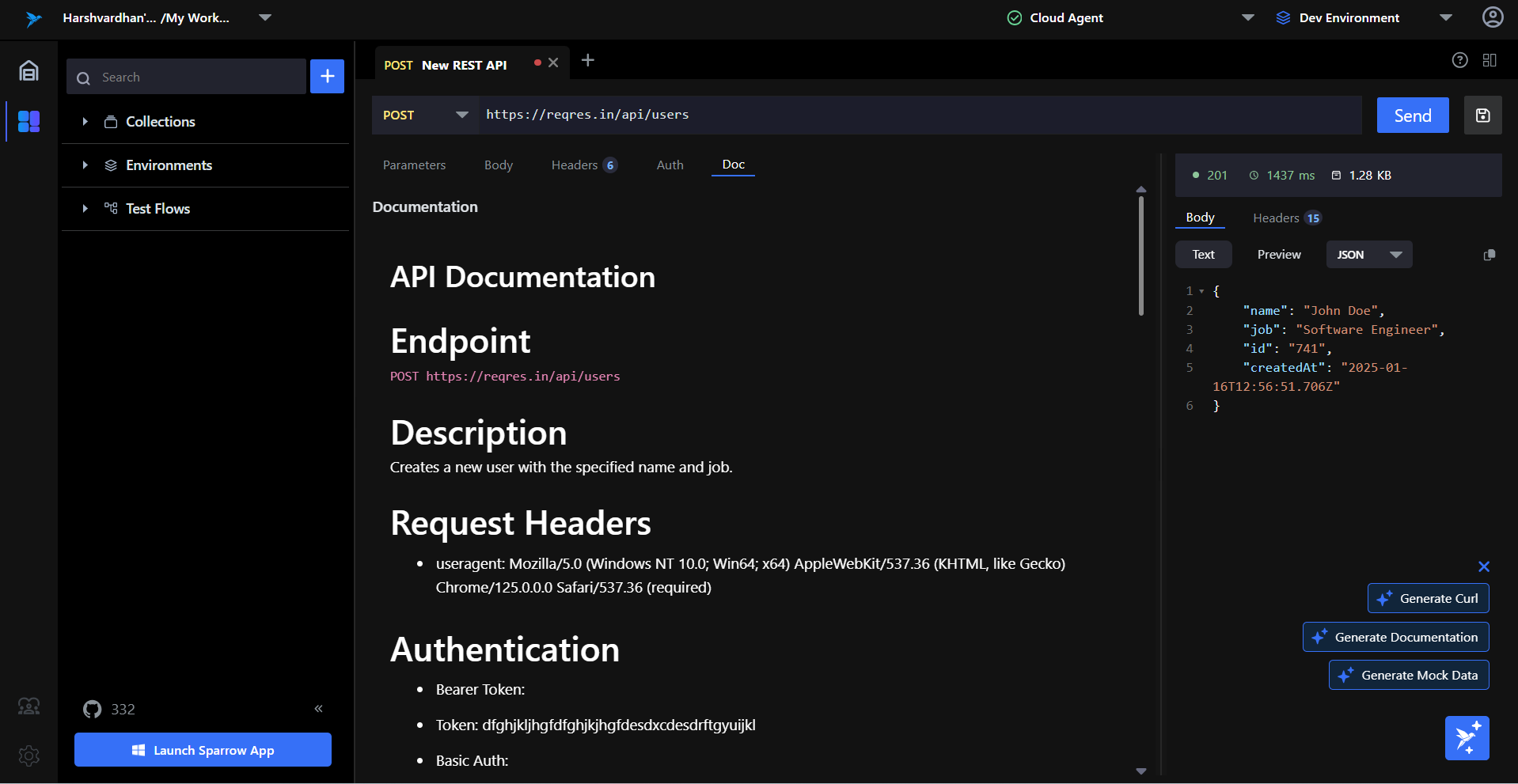Click Generate Documentation button

[x=1395, y=637]
